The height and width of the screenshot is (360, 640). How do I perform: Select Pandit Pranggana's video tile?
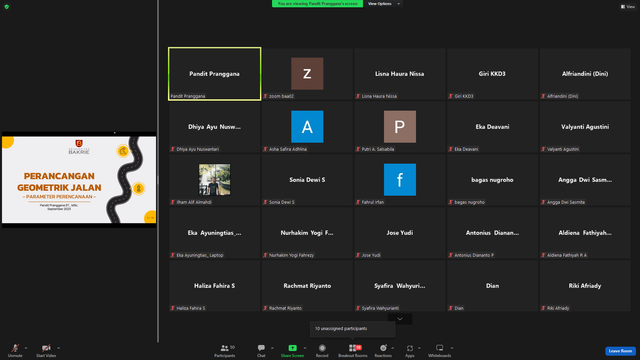pyautogui.click(x=215, y=74)
